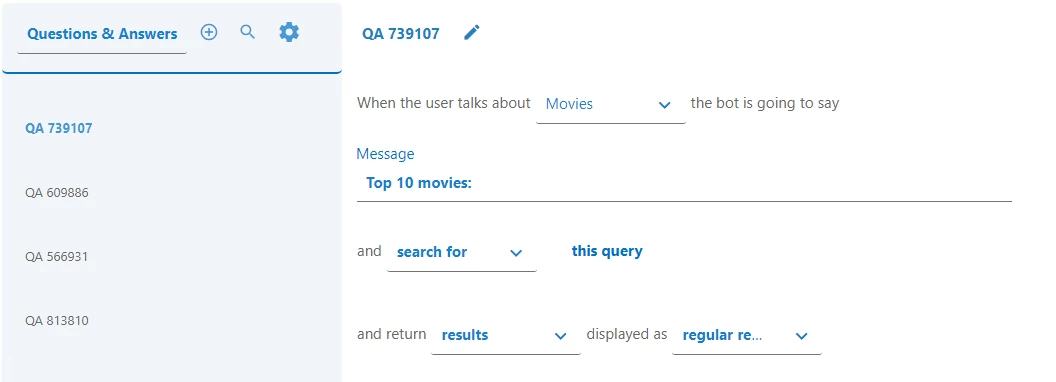Click the pencil edit icon beside QA 739107
This screenshot has height=382, width=1056.
pos(472,32)
